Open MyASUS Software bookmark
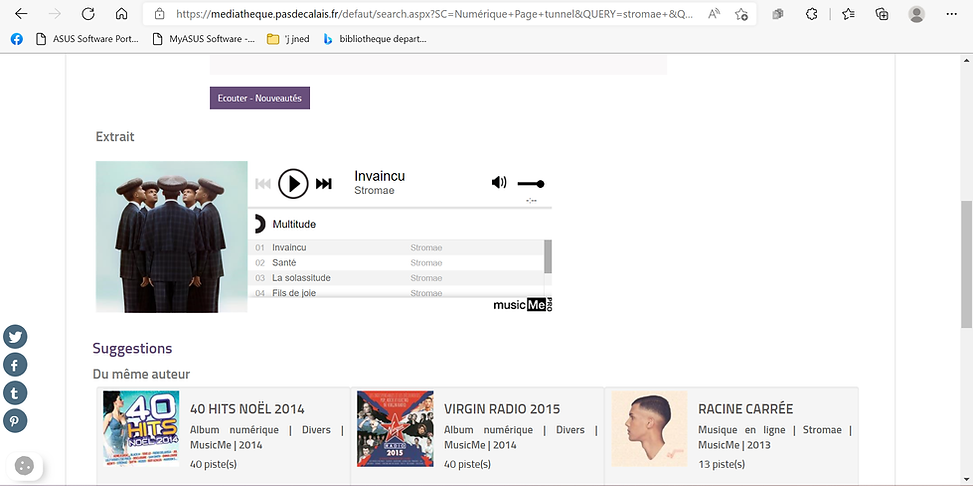Viewport: 973px width, 486px height. [204, 39]
